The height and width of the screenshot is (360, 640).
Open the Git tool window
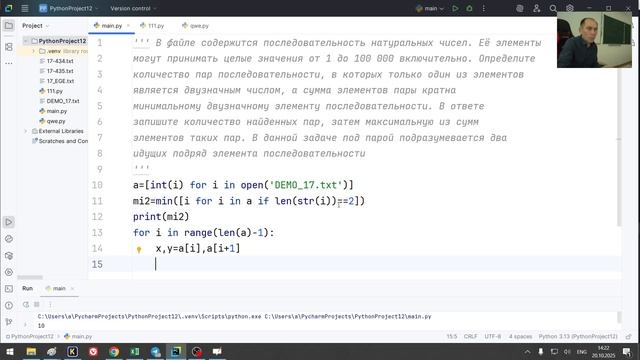9,322
